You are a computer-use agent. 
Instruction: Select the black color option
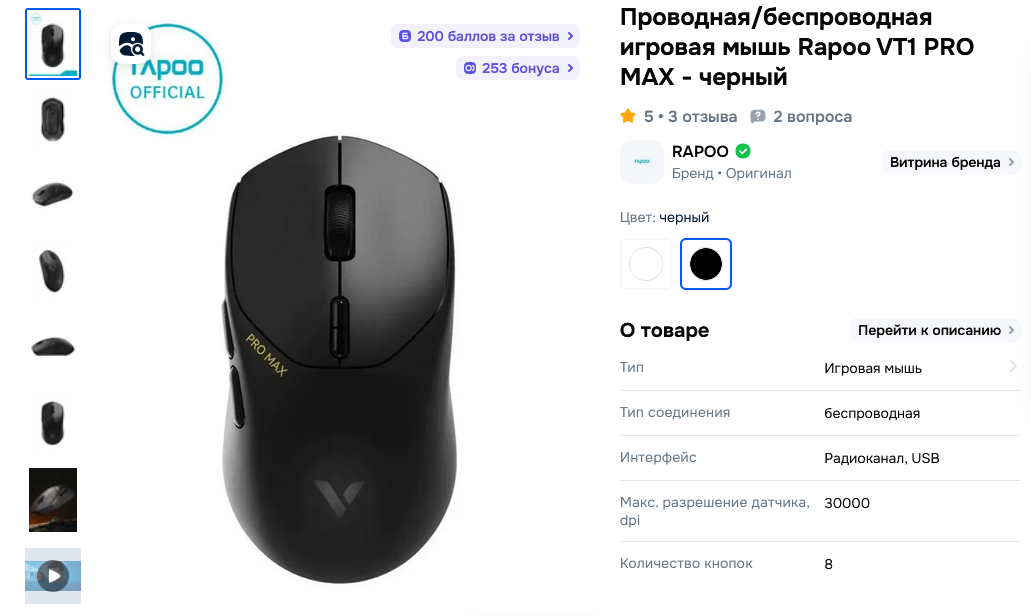tap(706, 264)
